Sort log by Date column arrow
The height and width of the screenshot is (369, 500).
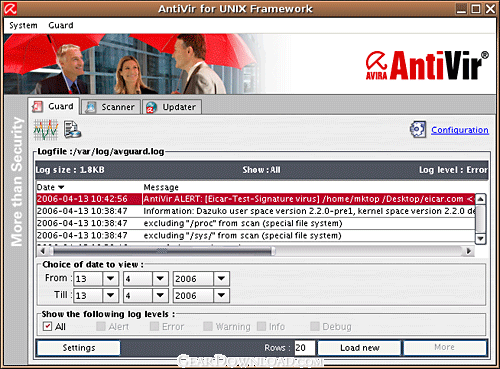click(x=61, y=187)
